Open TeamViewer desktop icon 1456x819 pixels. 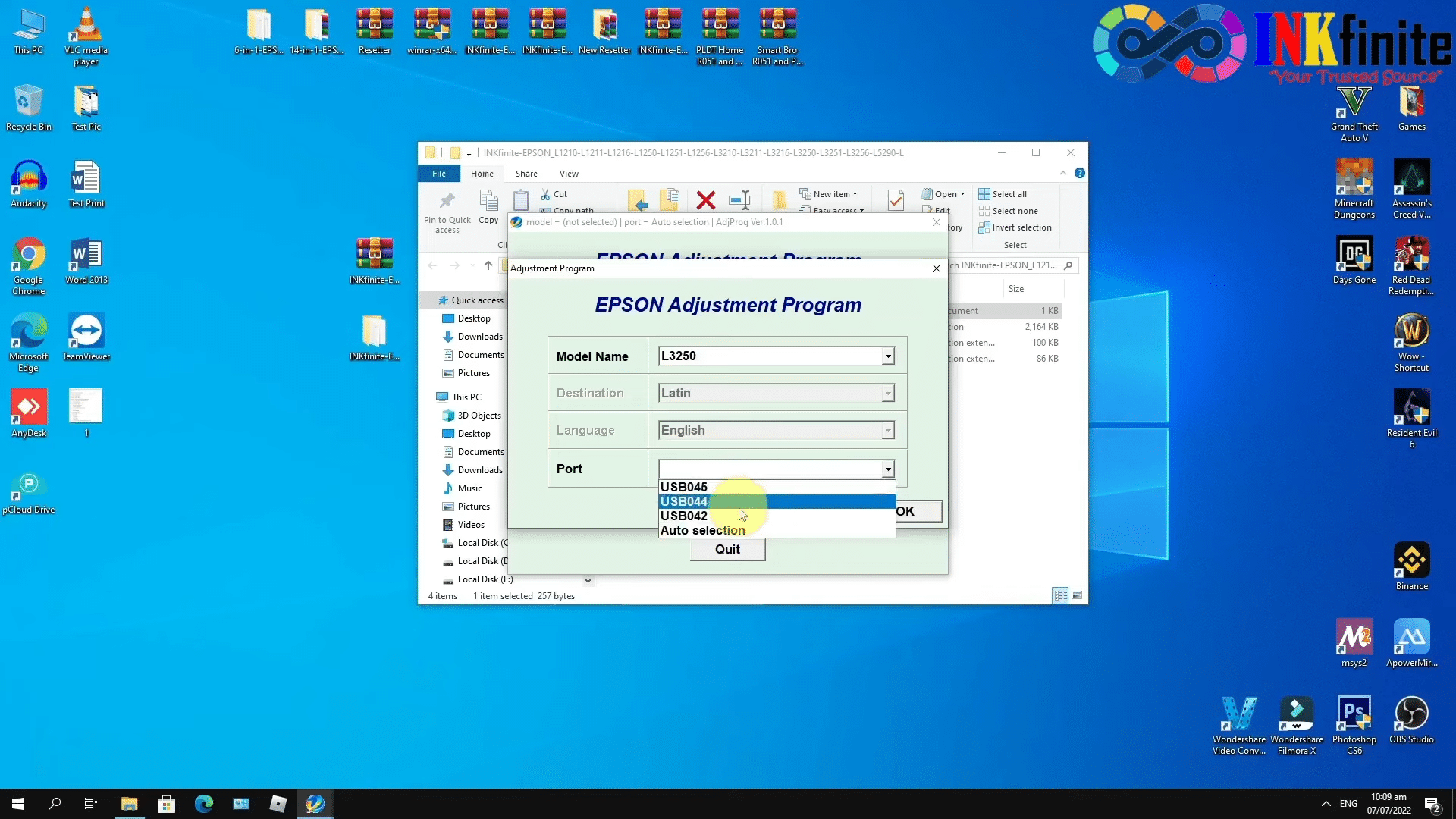click(86, 337)
